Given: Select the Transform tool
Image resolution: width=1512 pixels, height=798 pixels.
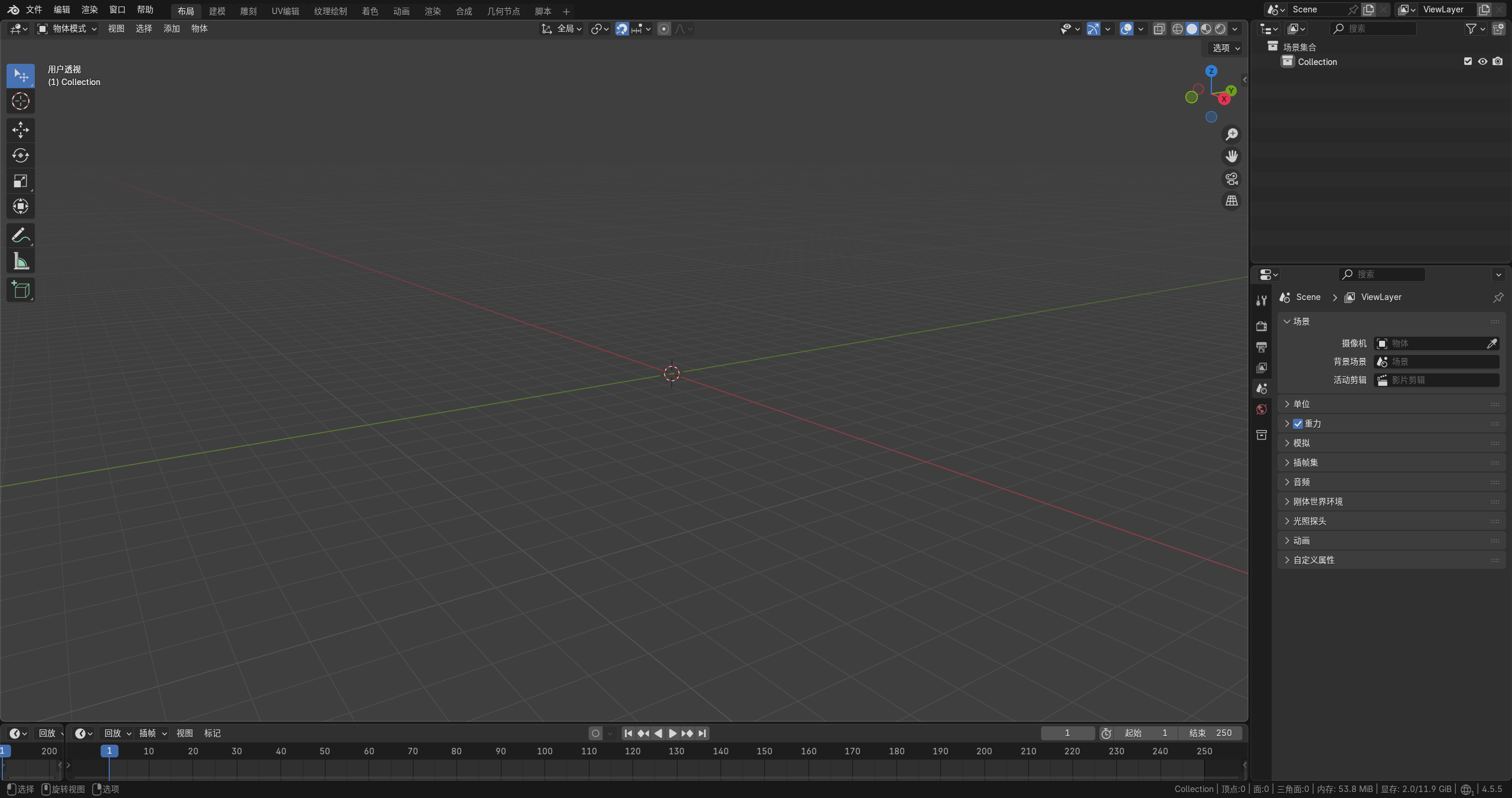Looking at the screenshot, I should pos(21,206).
